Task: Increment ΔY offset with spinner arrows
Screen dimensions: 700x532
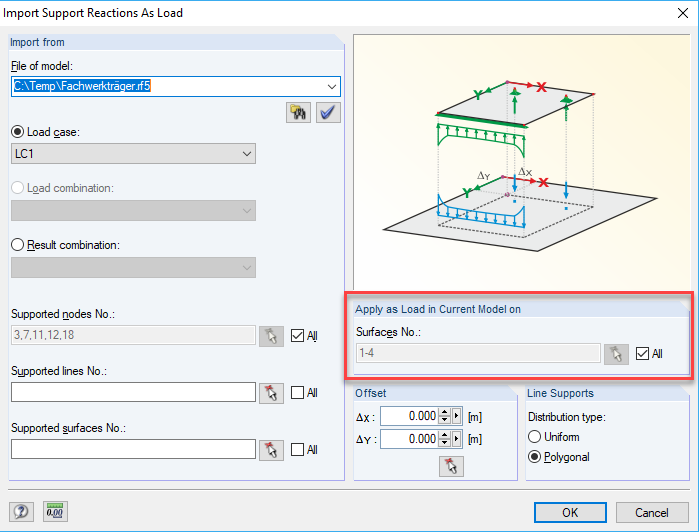Action: pyautogui.click(x=445, y=435)
